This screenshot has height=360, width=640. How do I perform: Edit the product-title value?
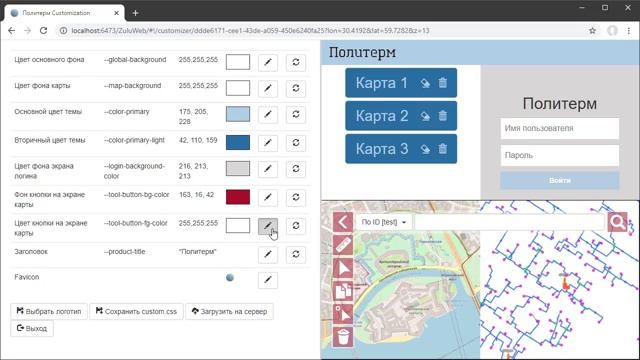[x=268, y=254]
